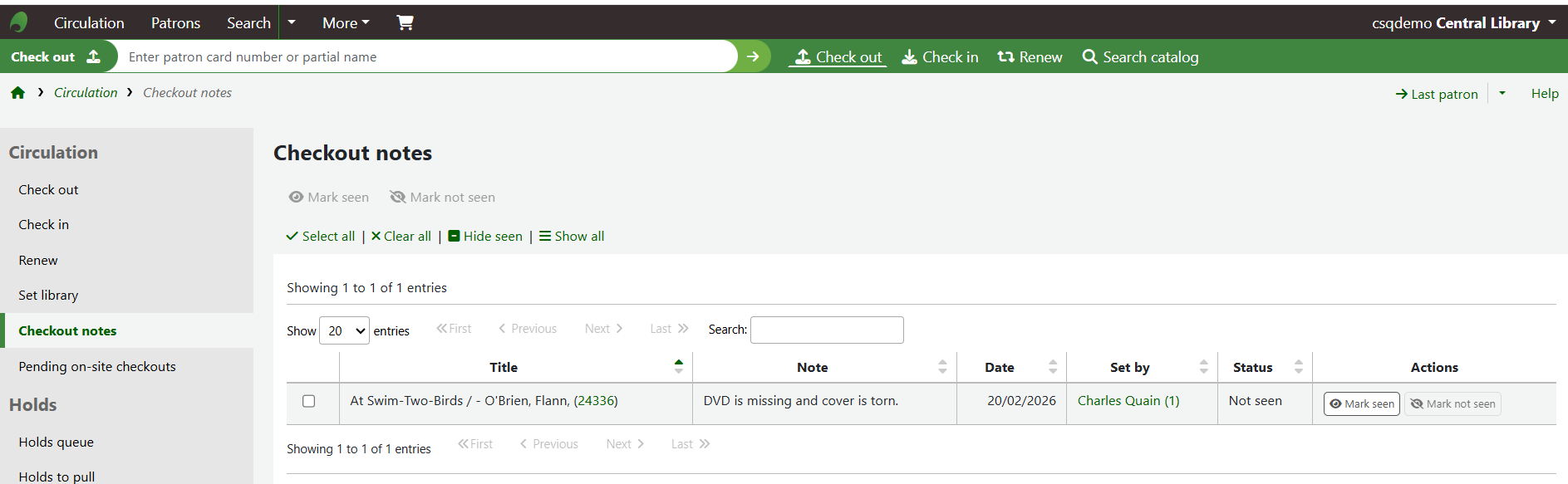Open Patrons in the top menu

(x=175, y=22)
